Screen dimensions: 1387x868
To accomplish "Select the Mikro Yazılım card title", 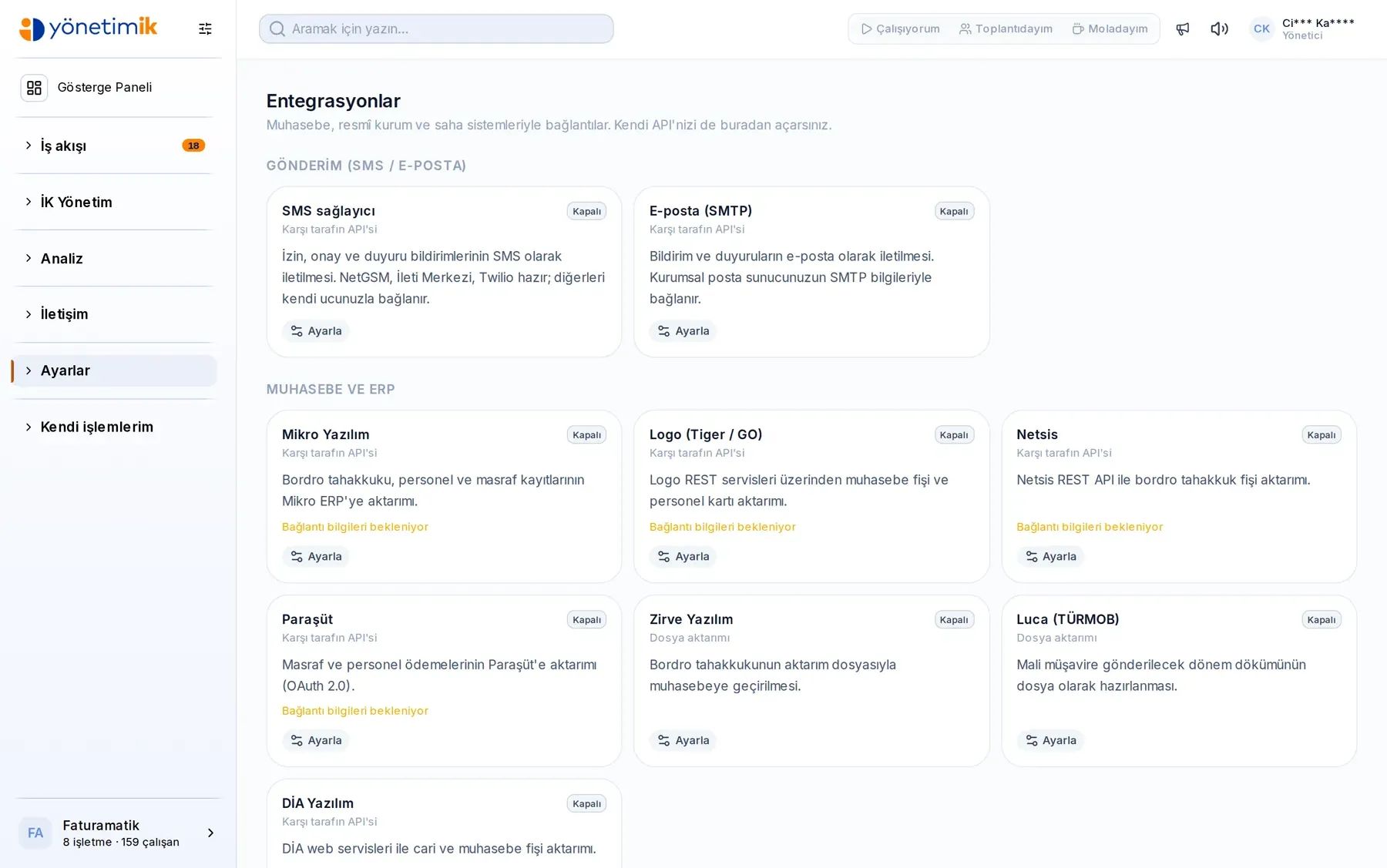I will tap(325, 434).
